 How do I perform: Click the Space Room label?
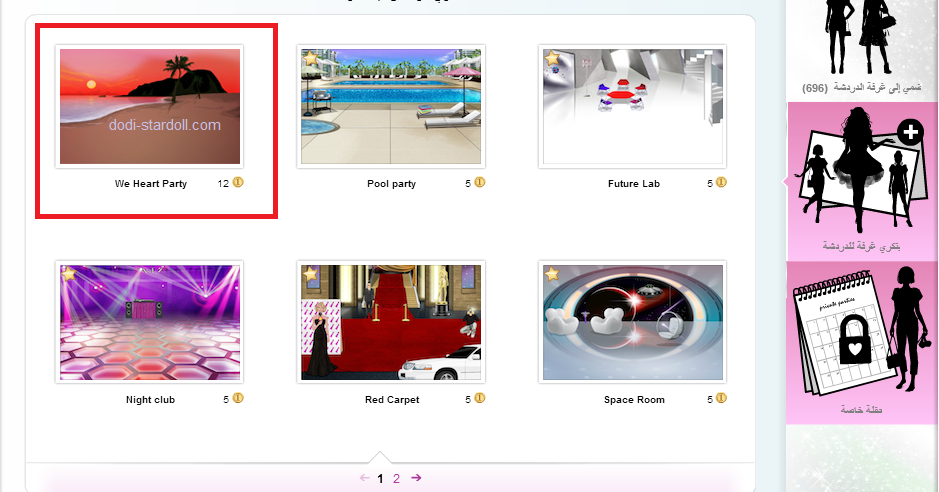[634, 400]
